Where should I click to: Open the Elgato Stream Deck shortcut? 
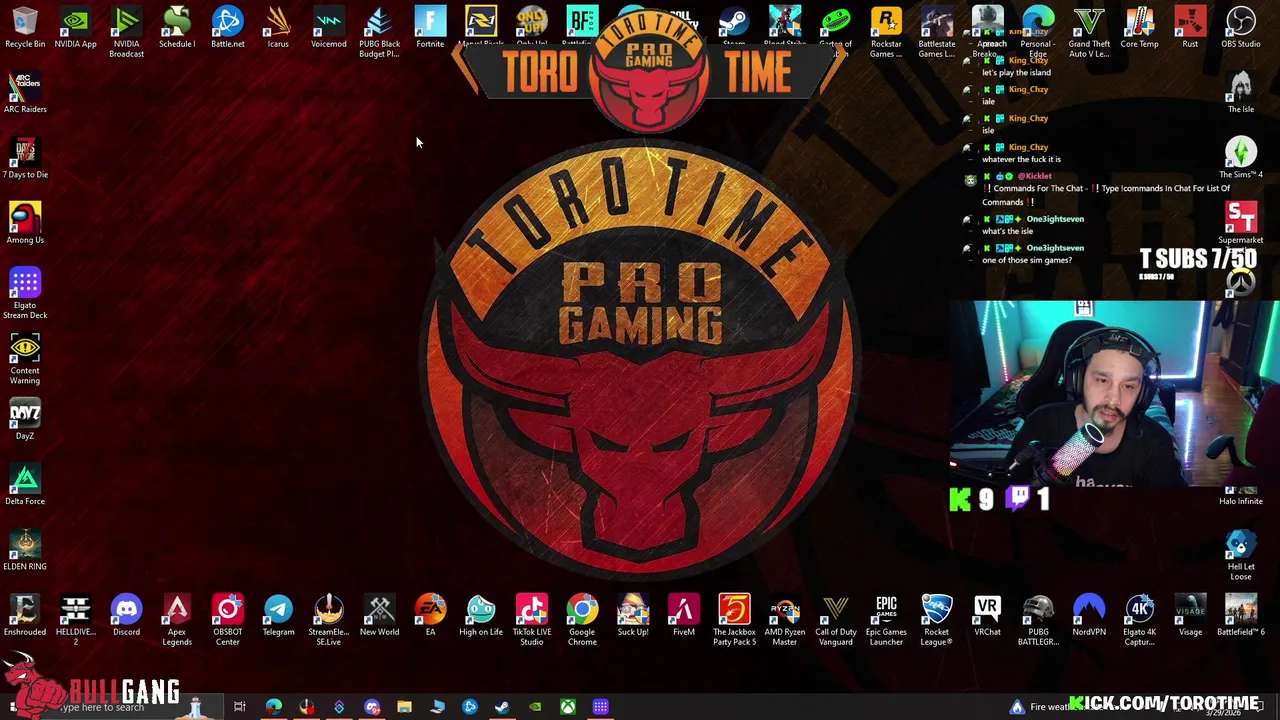coord(25,293)
